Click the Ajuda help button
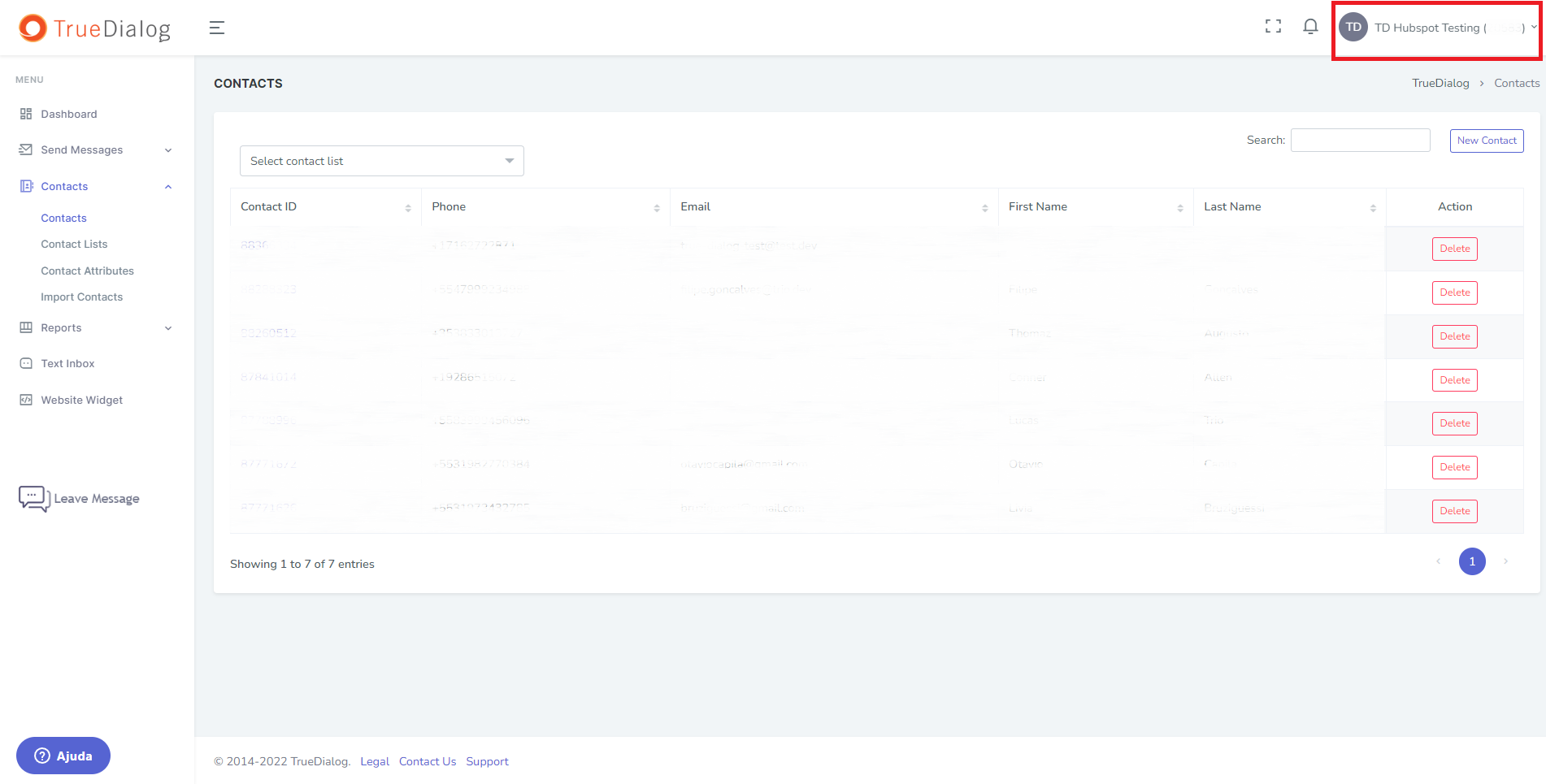Image resolution: width=1546 pixels, height=784 pixels. [x=63, y=756]
